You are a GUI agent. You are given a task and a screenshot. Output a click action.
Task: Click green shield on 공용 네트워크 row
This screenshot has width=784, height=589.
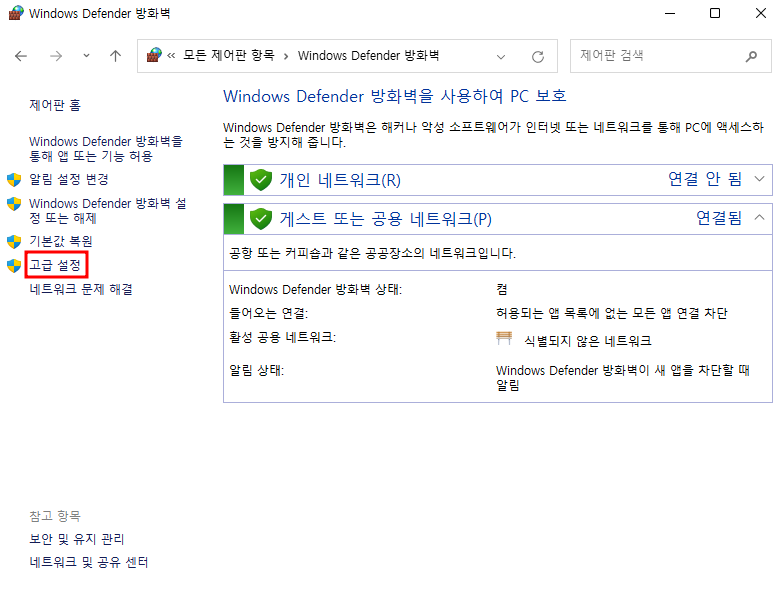click(260, 219)
